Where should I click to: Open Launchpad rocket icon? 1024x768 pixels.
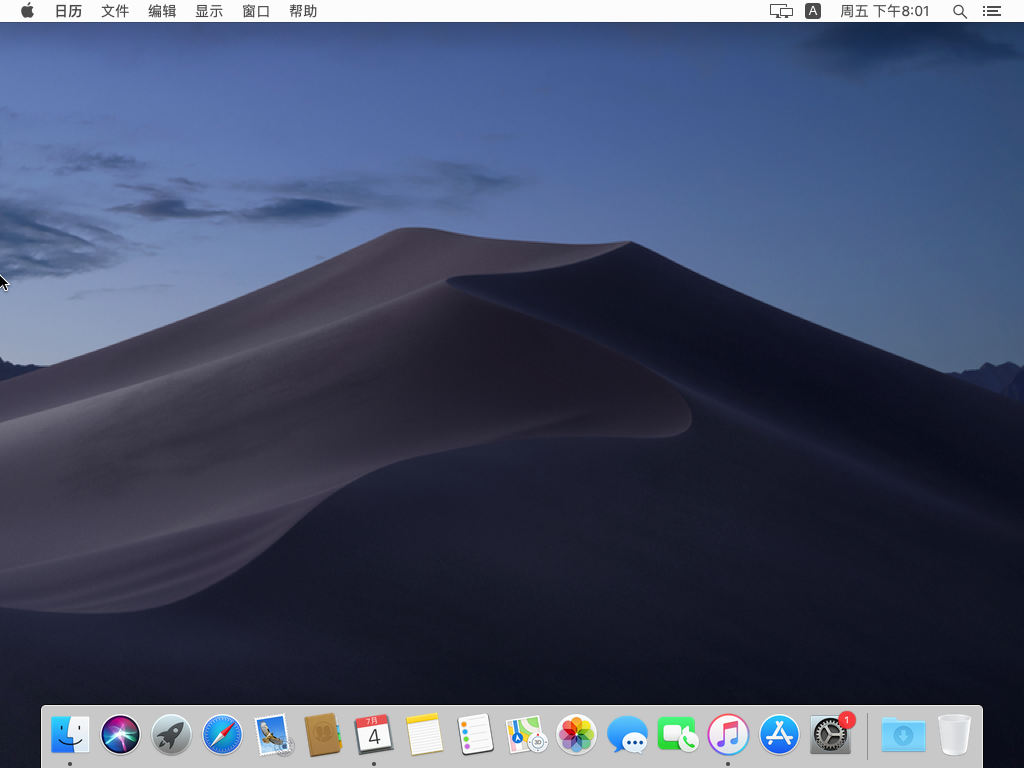pos(171,734)
